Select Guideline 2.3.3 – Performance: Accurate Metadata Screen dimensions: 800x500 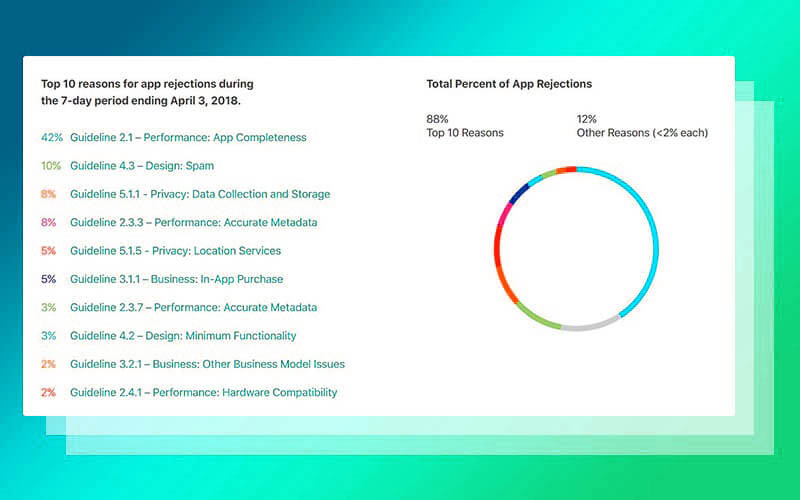click(x=193, y=222)
